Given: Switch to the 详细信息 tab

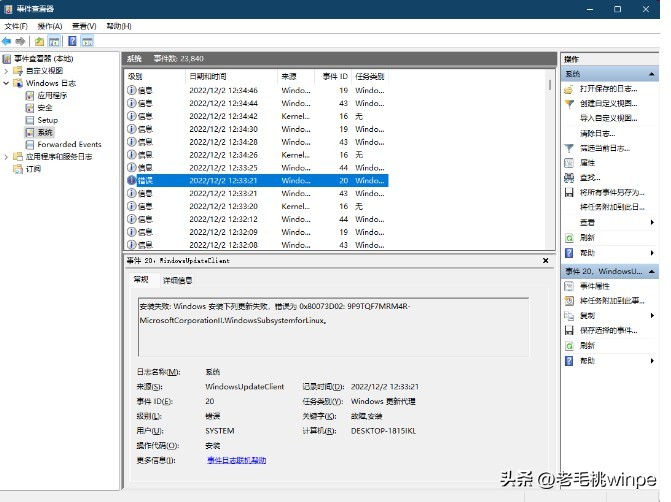Looking at the screenshot, I should click(178, 281).
